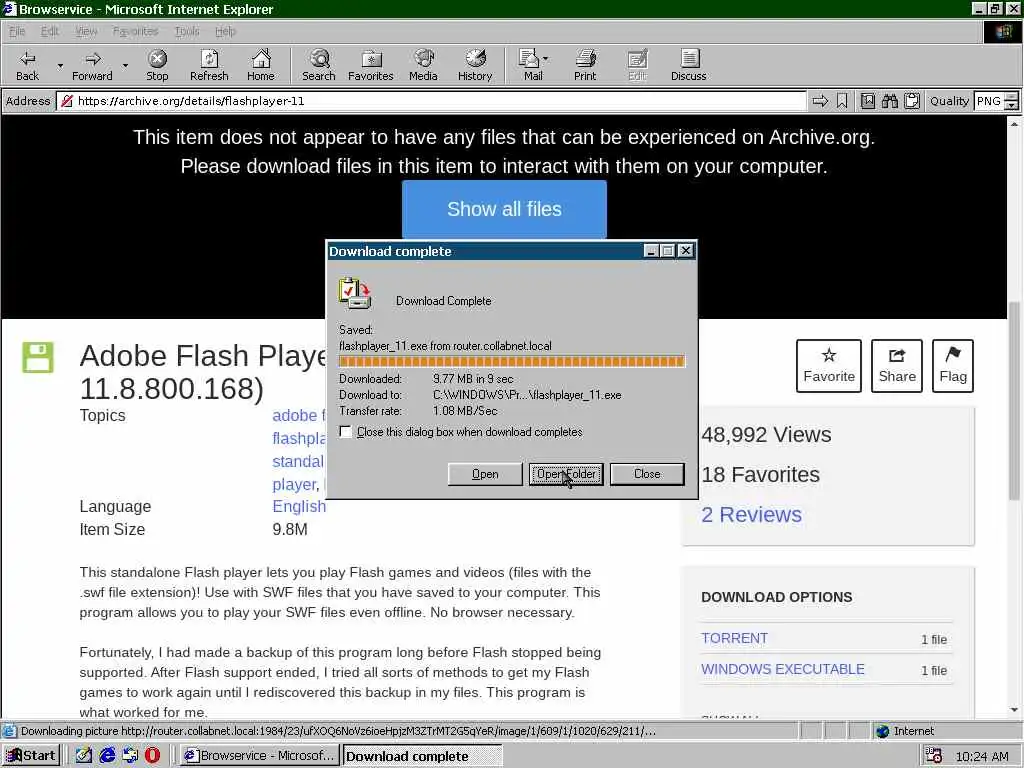Launch Opera from the quick launch bar

tap(152, 756)
